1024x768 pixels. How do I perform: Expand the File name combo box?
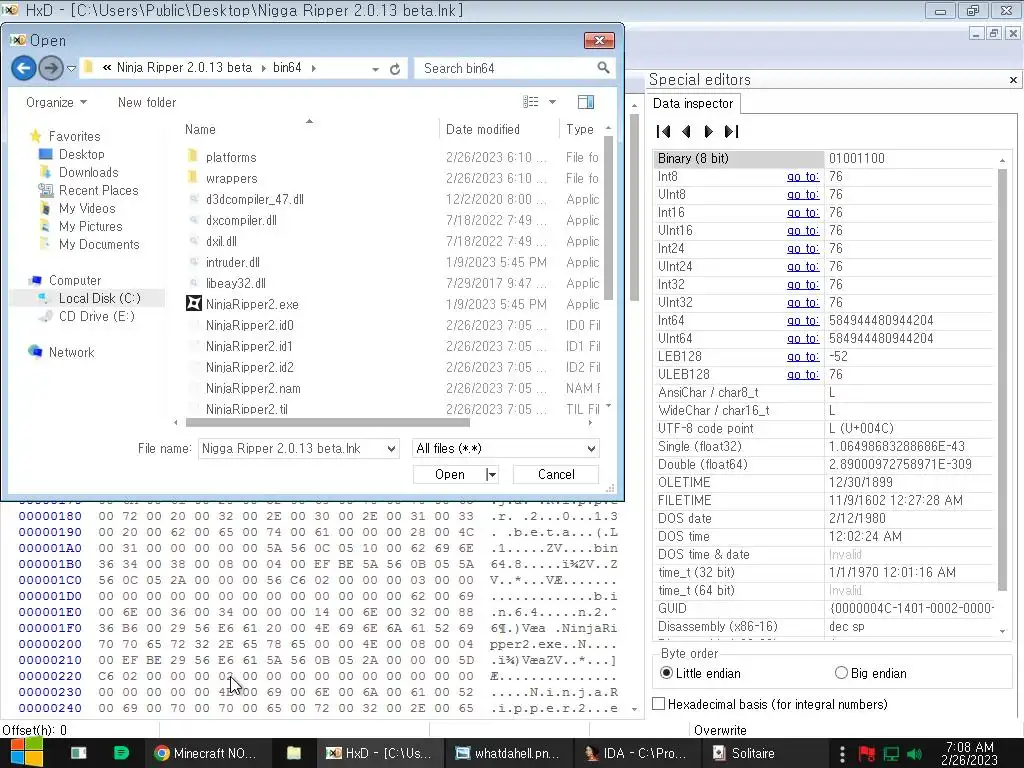391,449
